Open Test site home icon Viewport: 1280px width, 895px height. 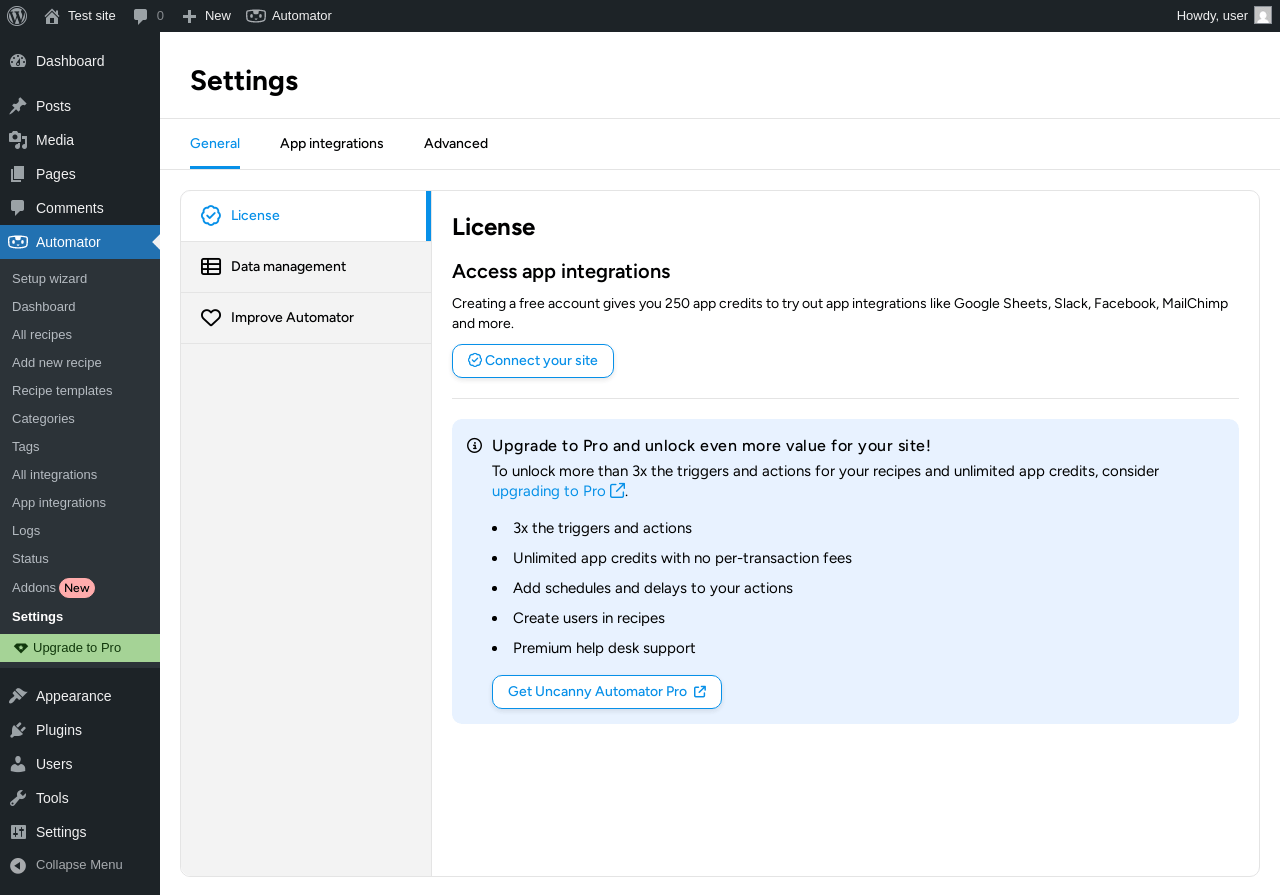[52, 16]
